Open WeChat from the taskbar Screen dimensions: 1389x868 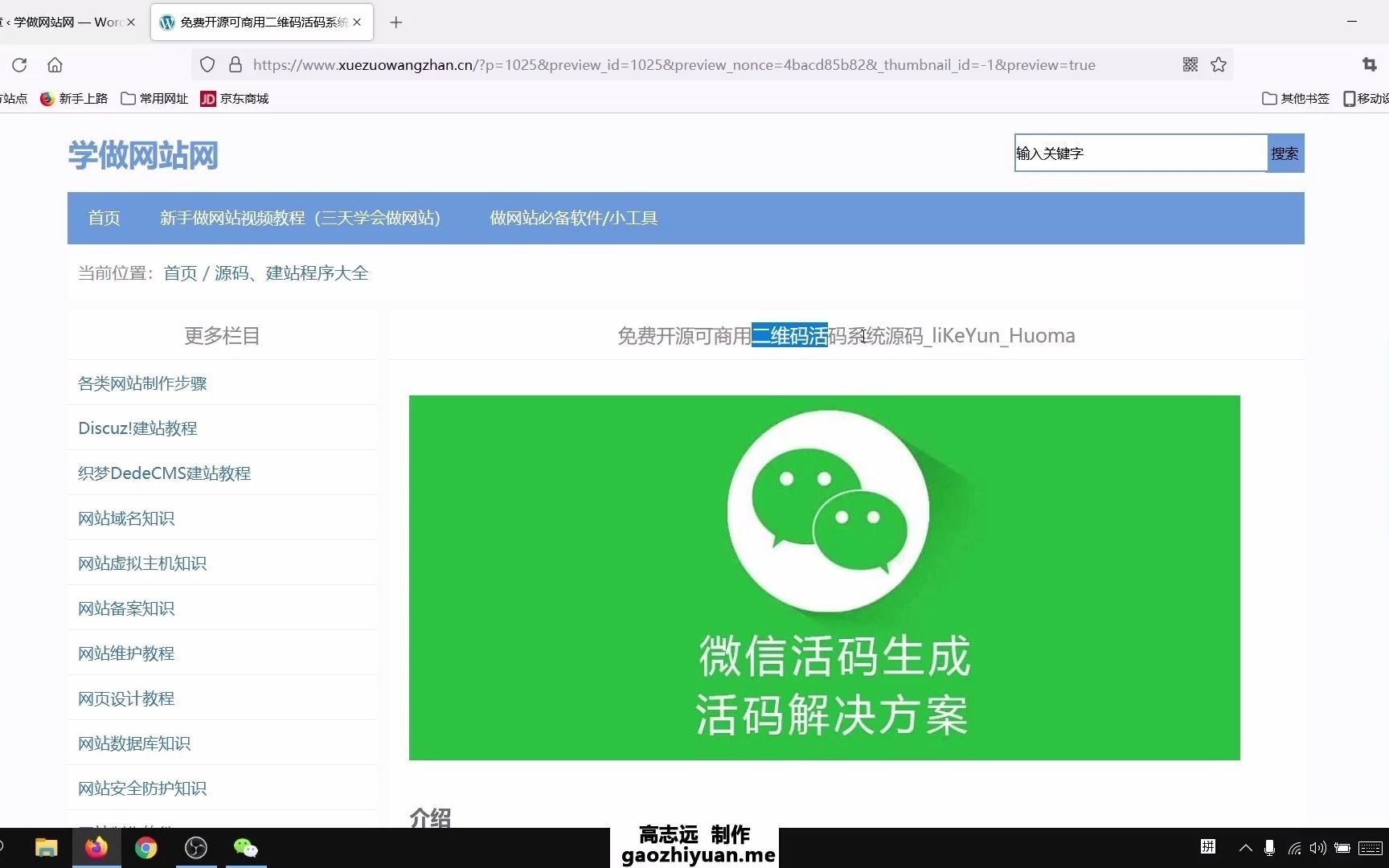click(x=245, y=848)
